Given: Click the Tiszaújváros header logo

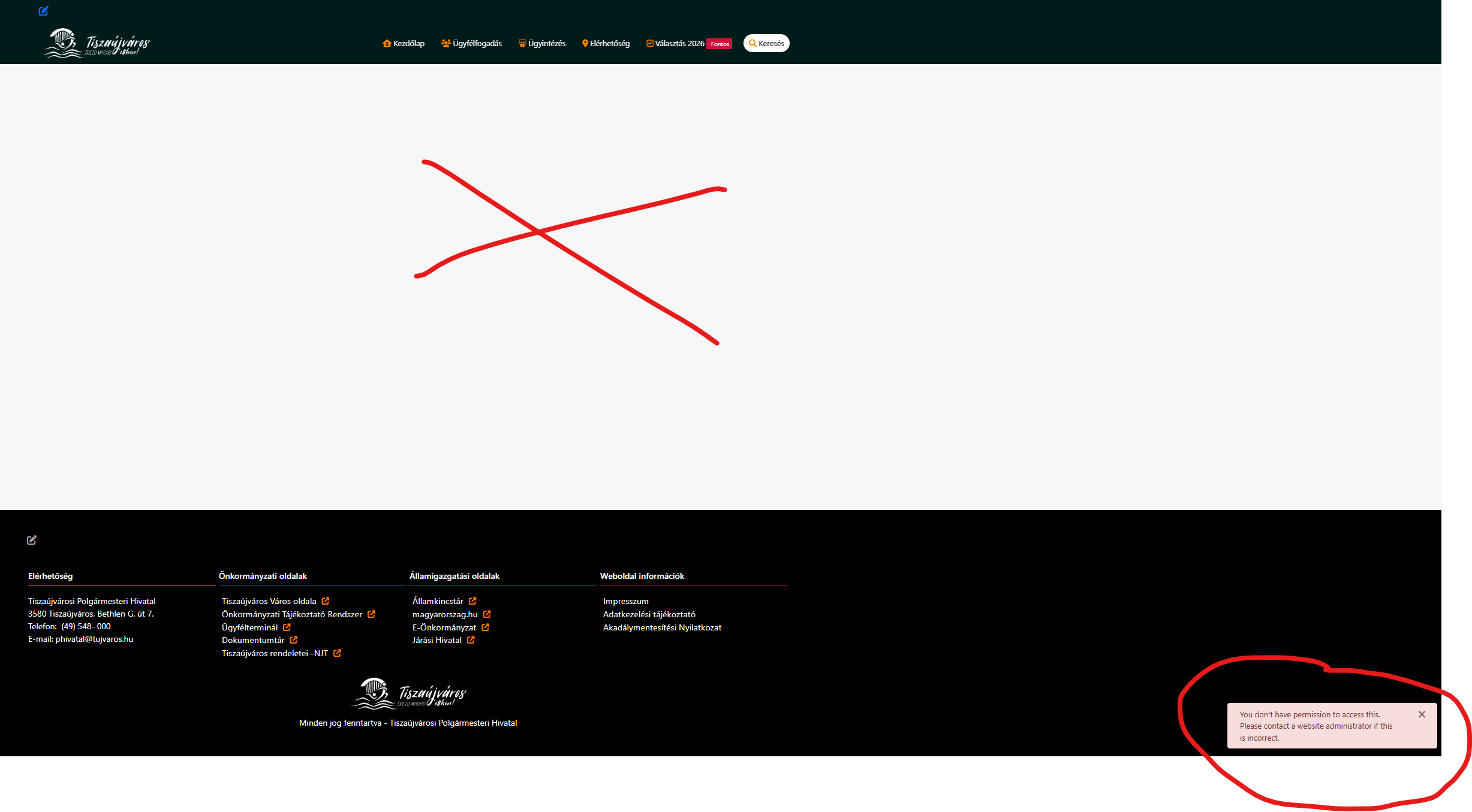Looking at the screenshot, I should click(x=96, y=44).
